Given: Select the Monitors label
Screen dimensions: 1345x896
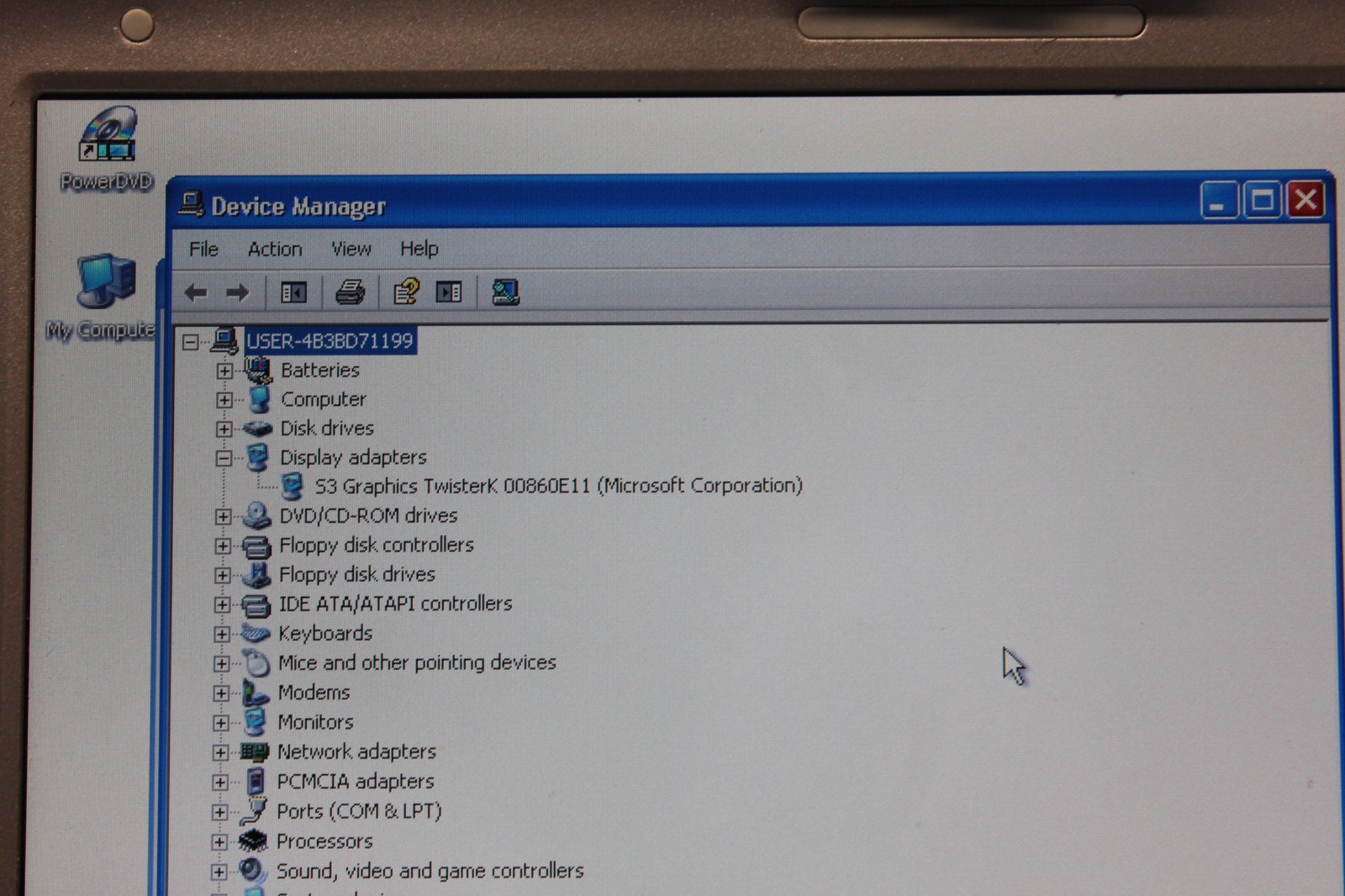Looking at the screenshot, I should pos(316,722).
